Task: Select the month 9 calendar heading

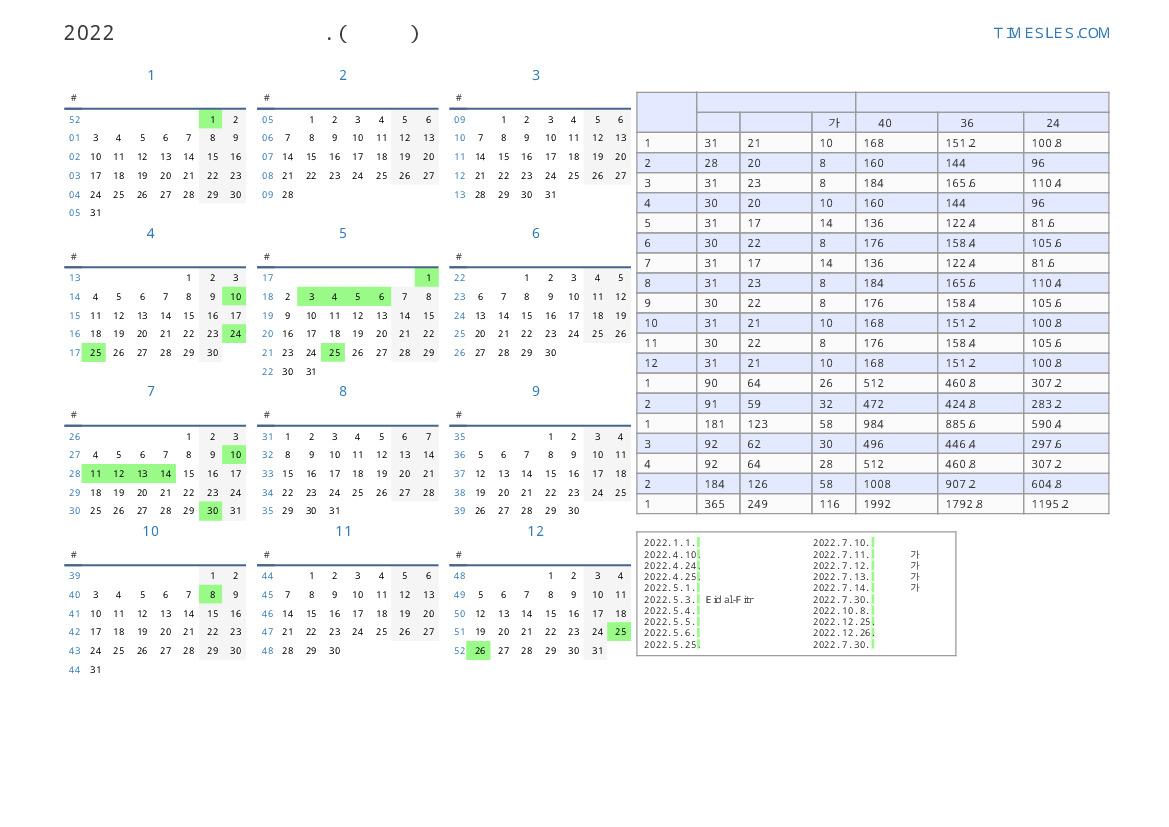Action: [x=535, y=392]
